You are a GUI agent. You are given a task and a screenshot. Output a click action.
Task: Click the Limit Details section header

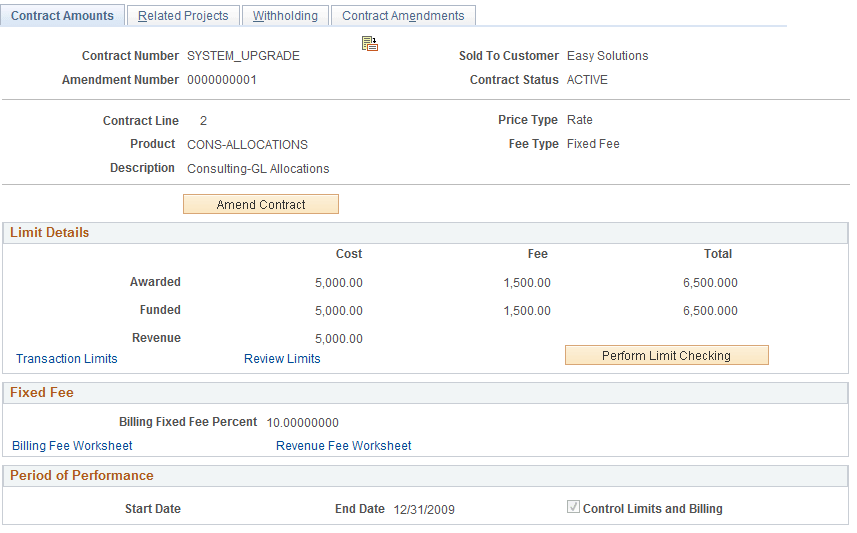coord(425,233)
